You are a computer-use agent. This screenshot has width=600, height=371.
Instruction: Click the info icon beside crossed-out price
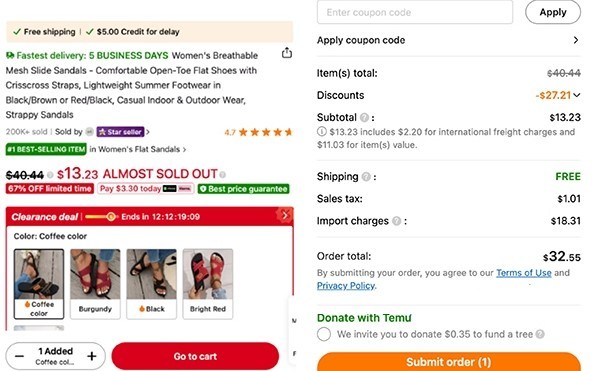(50, 175)
